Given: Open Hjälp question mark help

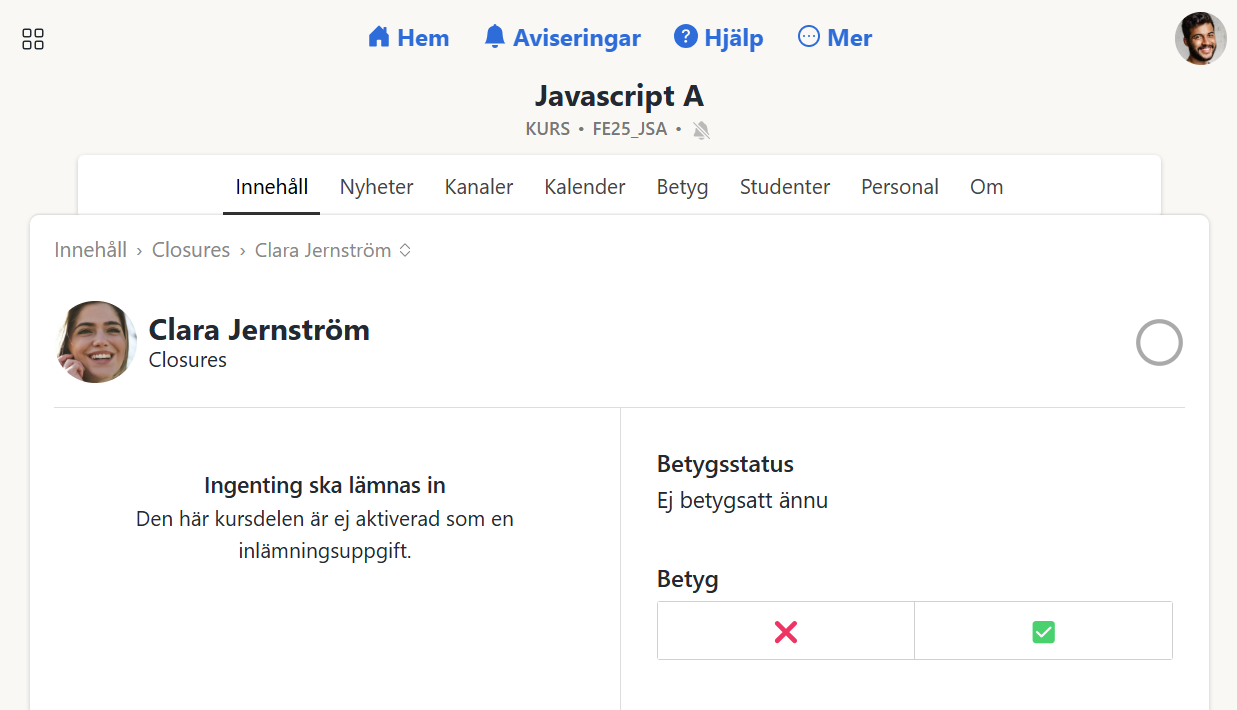Looking at the screenshot, I should click(718, 38).
